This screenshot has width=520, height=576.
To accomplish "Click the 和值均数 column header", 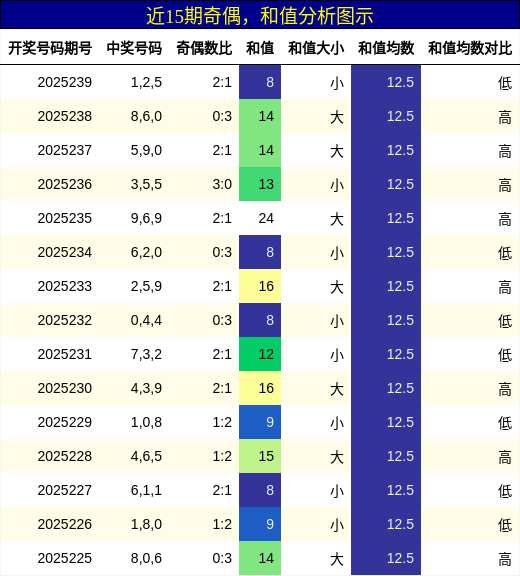I will coord(386,48).
